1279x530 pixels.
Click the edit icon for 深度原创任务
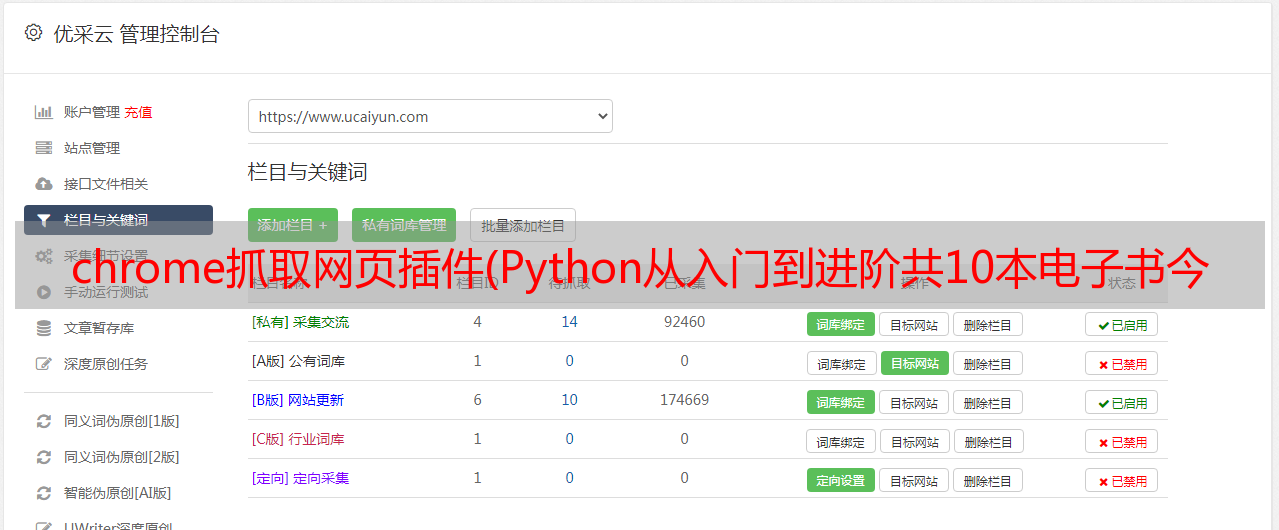tap(43, 364)
